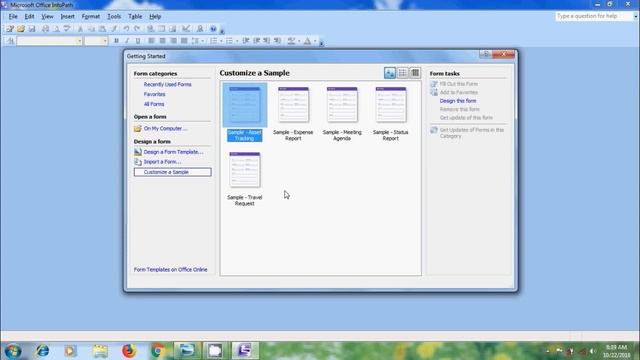Click the Decrease Indent icon

click(x=246, y=41)
